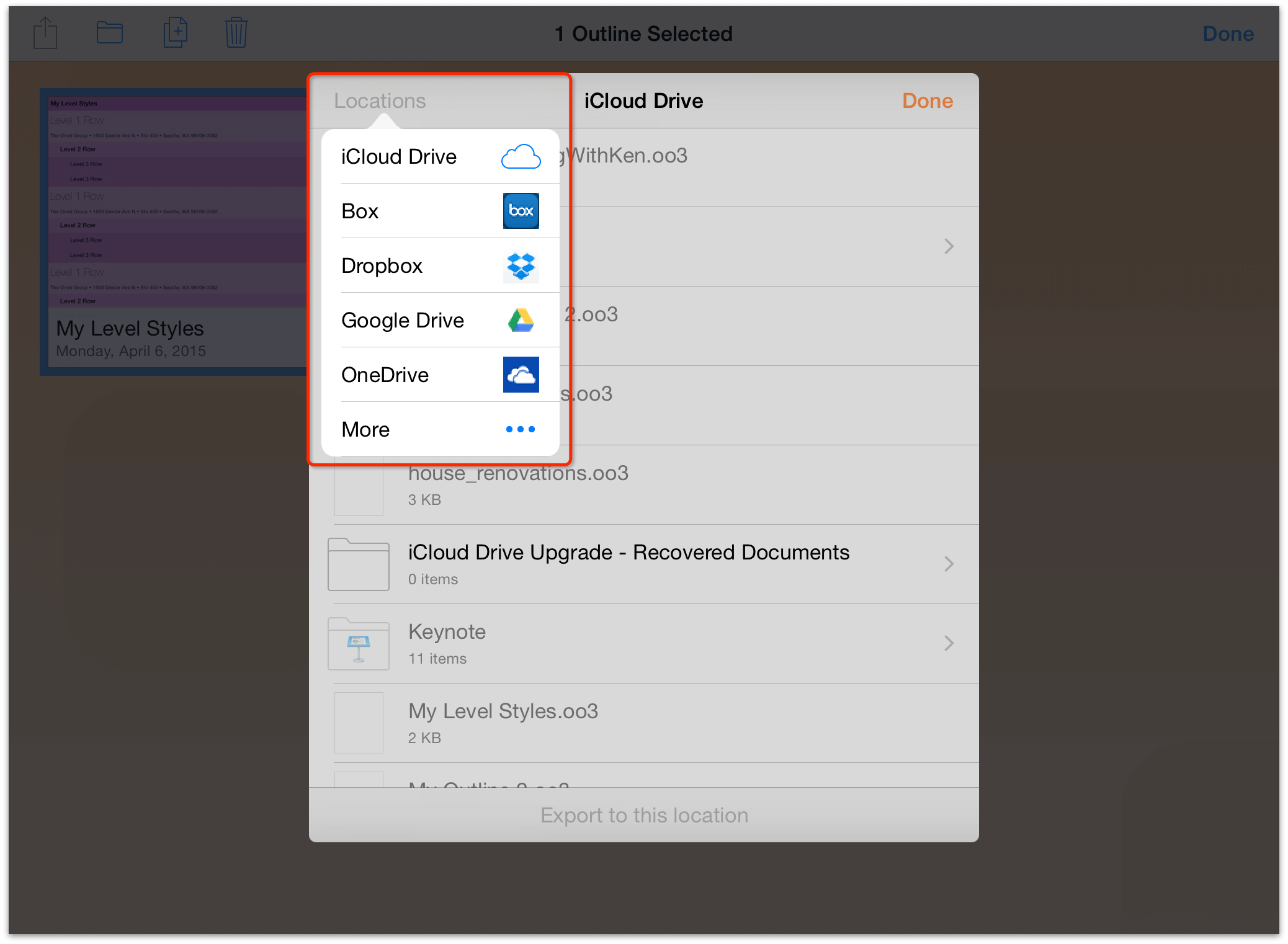Tap Export to this location button
Viewport: 1288px width, 944px height.
(644, 815)
